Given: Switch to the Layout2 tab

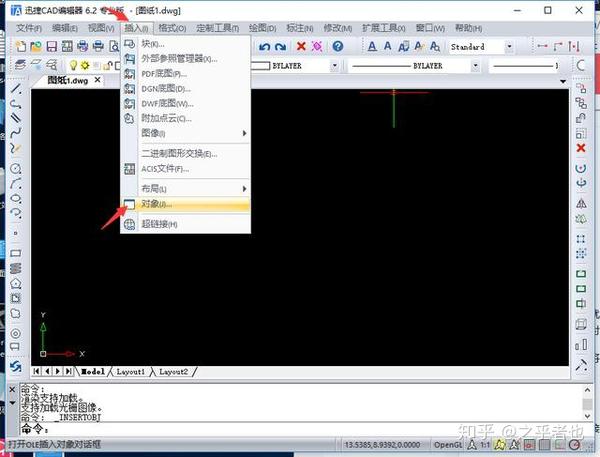Looking at the screenshot, I should [x=173, y=372].
